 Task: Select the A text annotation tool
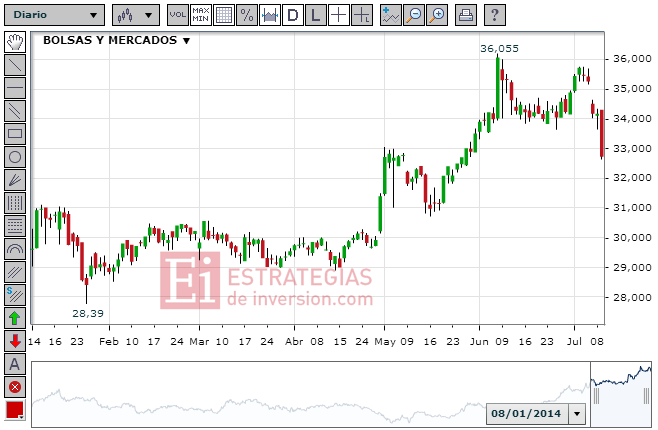pos(15,364)
